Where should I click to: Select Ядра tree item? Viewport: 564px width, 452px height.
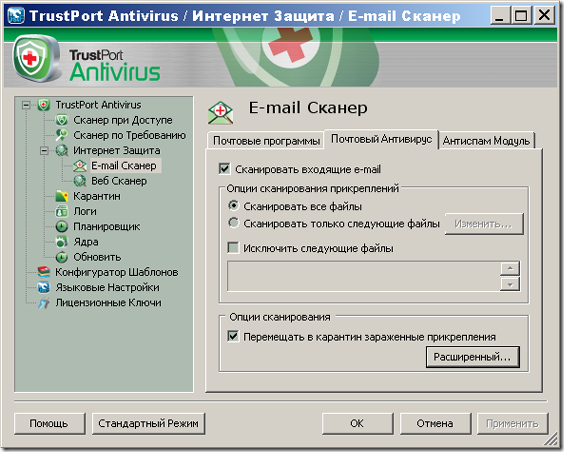86,242
